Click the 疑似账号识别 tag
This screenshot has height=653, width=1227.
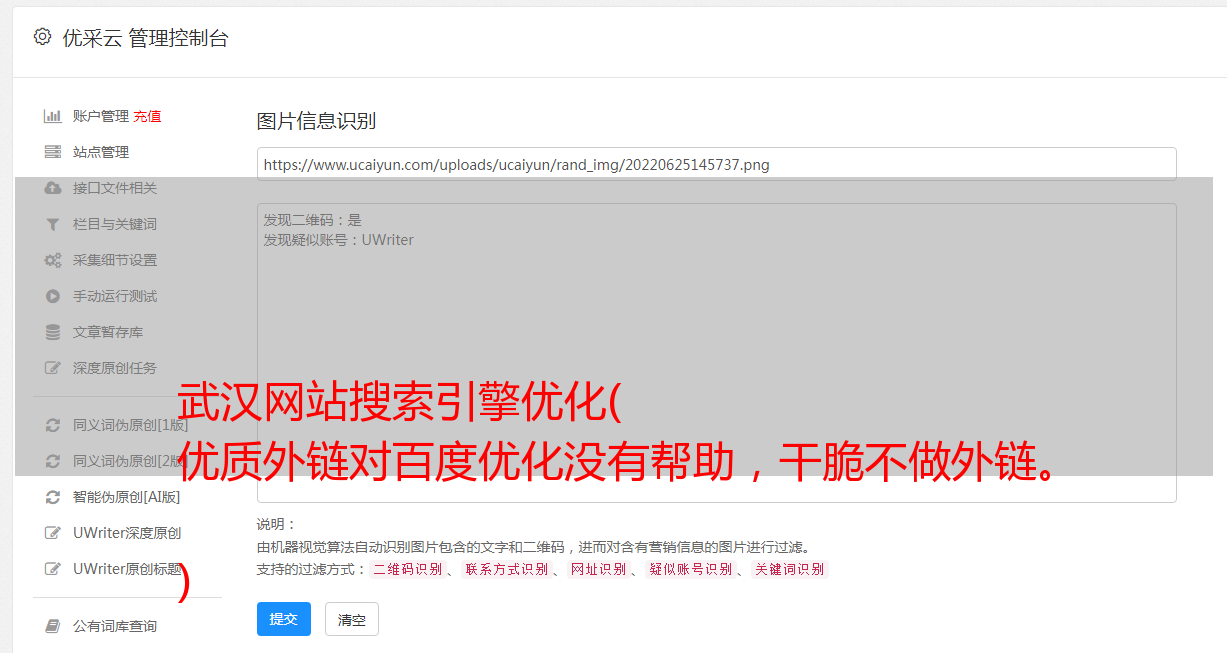tap(691, 569)
